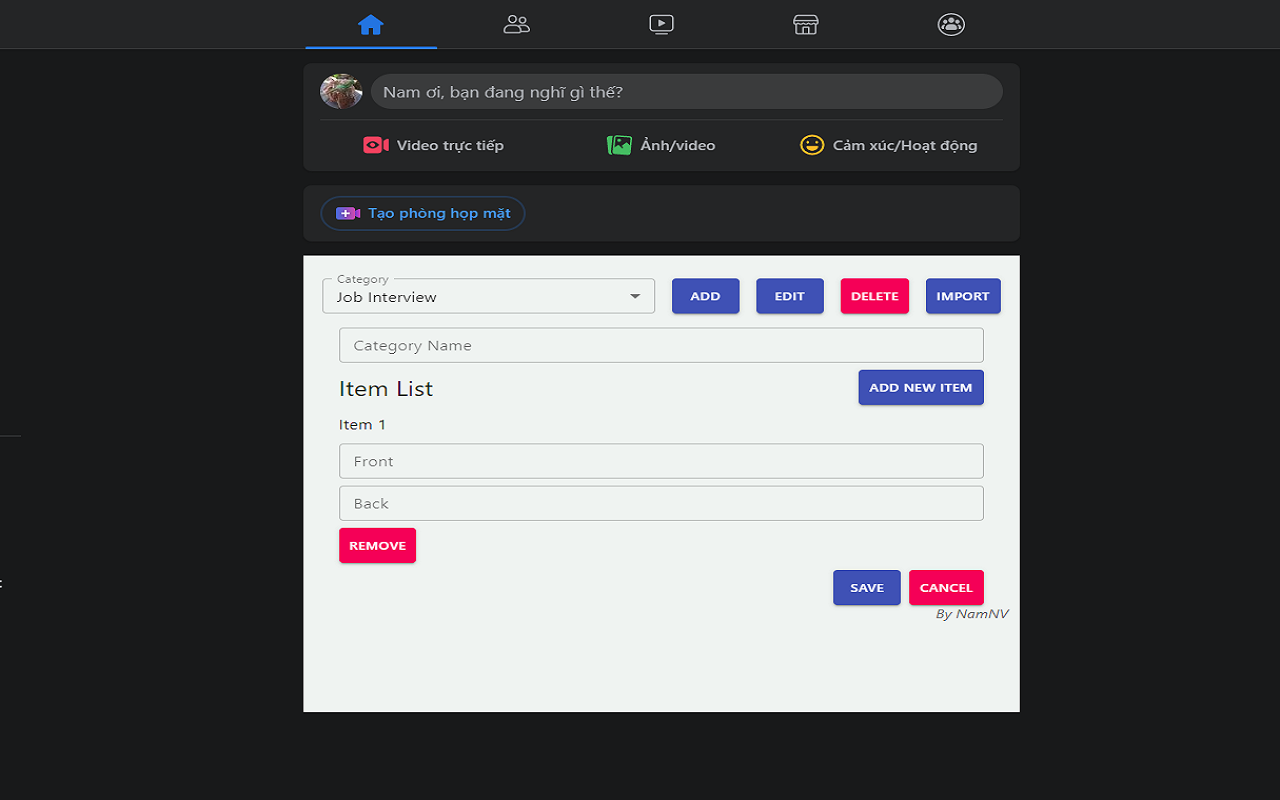Choose Ảnh/video to add a photo

point(661,145)
